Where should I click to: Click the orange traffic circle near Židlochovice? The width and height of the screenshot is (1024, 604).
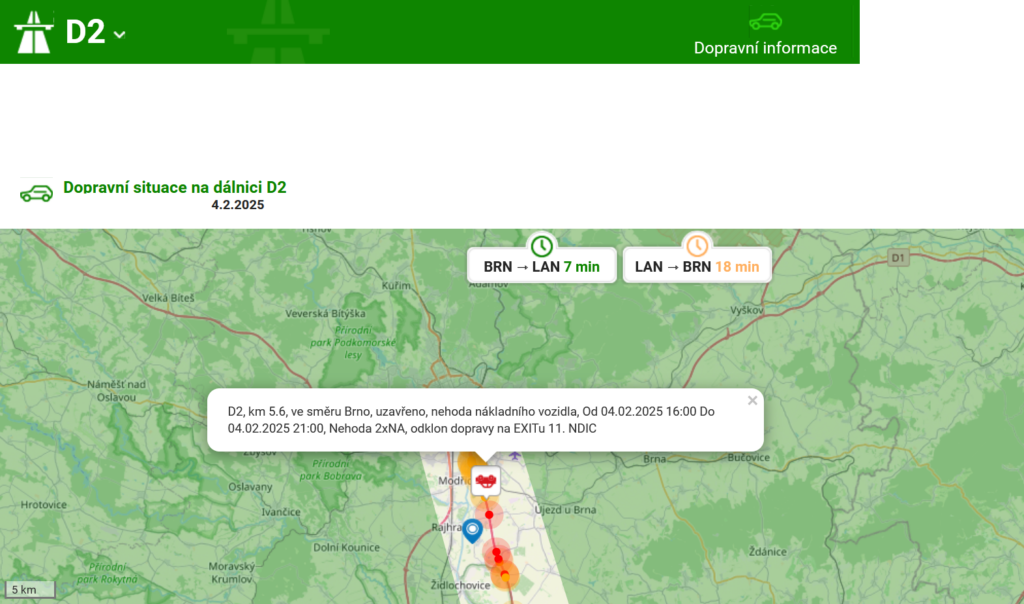[506, 574]
